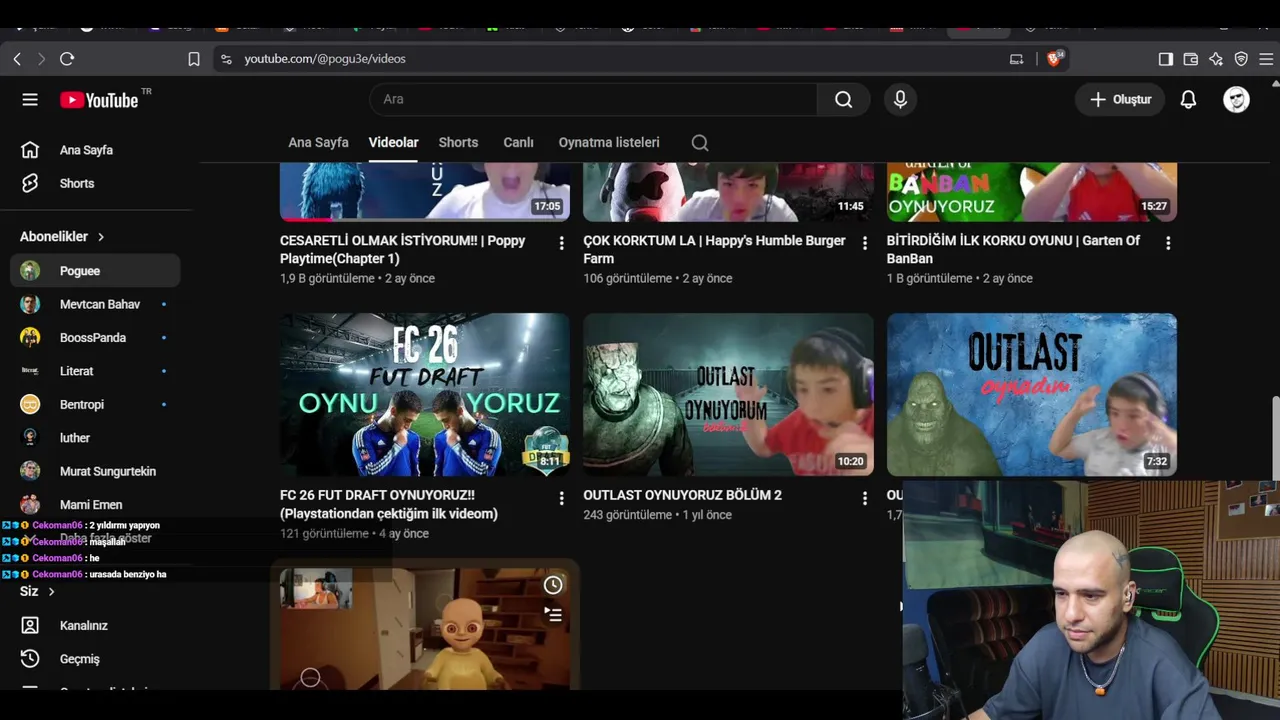Screen dimensions: 1280x720
Task: Open the notifications bell
Action: (1188, 99)
